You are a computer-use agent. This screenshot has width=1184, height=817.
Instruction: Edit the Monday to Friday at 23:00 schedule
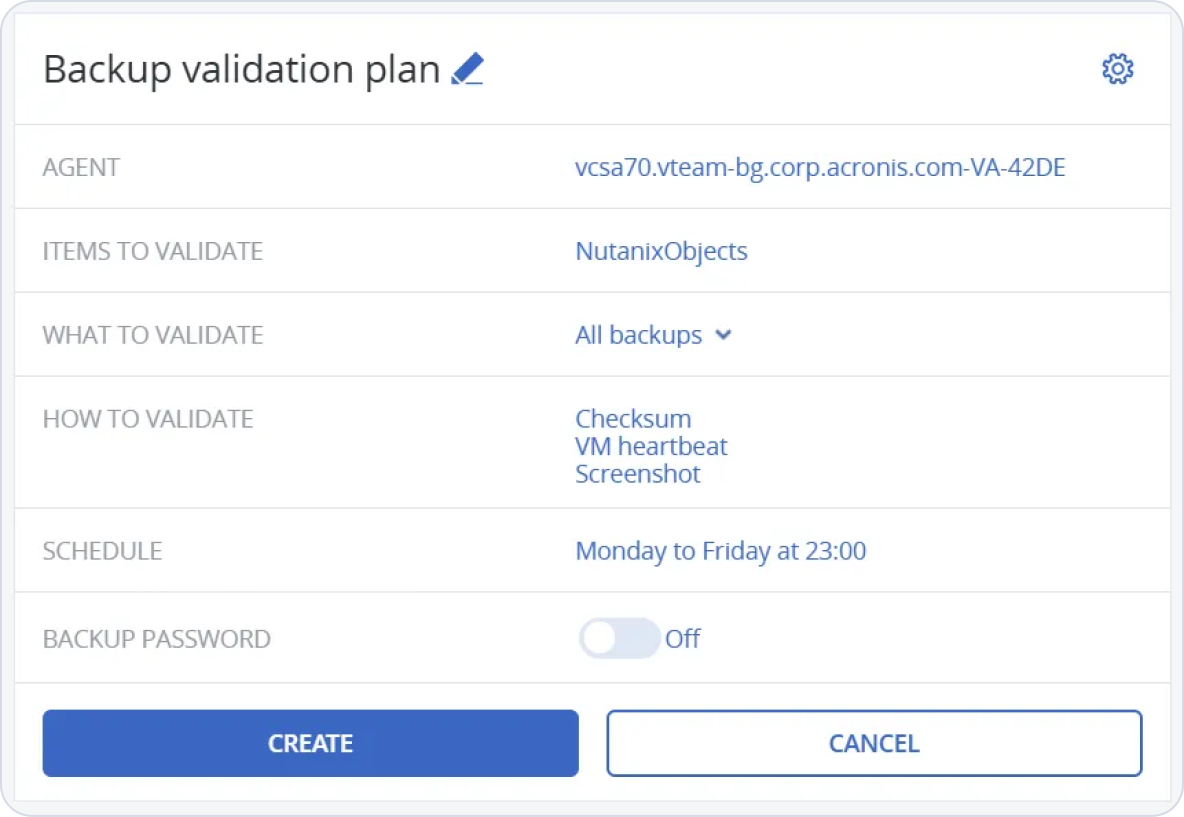click(x=720, y=551)
